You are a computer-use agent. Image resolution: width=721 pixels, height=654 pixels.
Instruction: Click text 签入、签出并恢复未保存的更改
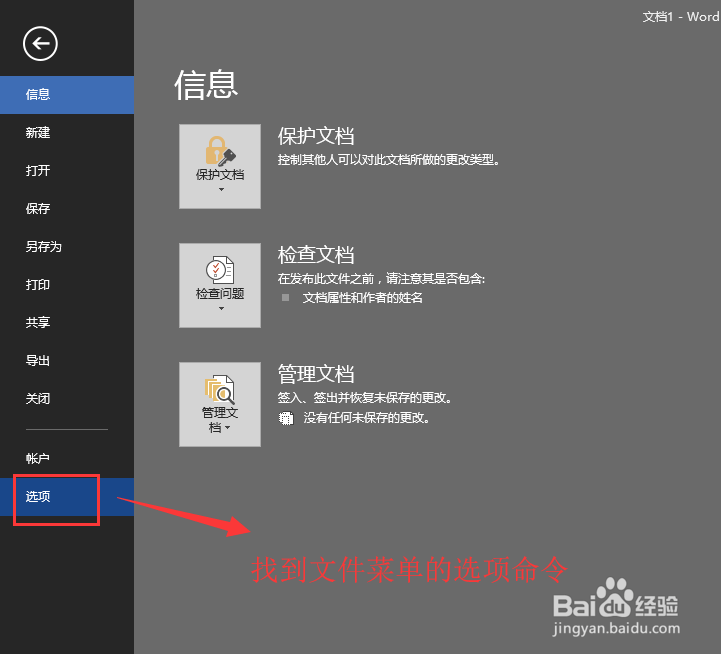click(365, 398)
